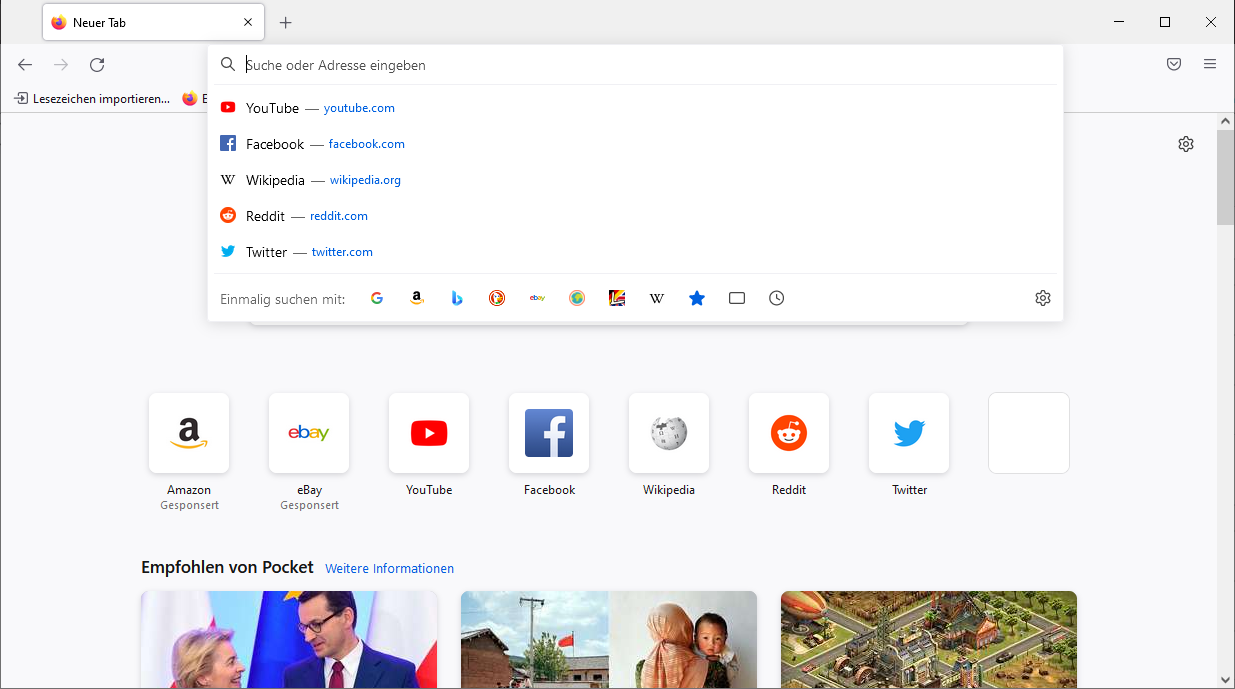Image resolution: width=1235 pixels, height=689 pixels.
Task: Open Pocket story with two politicians
Action: pos(289,640)
